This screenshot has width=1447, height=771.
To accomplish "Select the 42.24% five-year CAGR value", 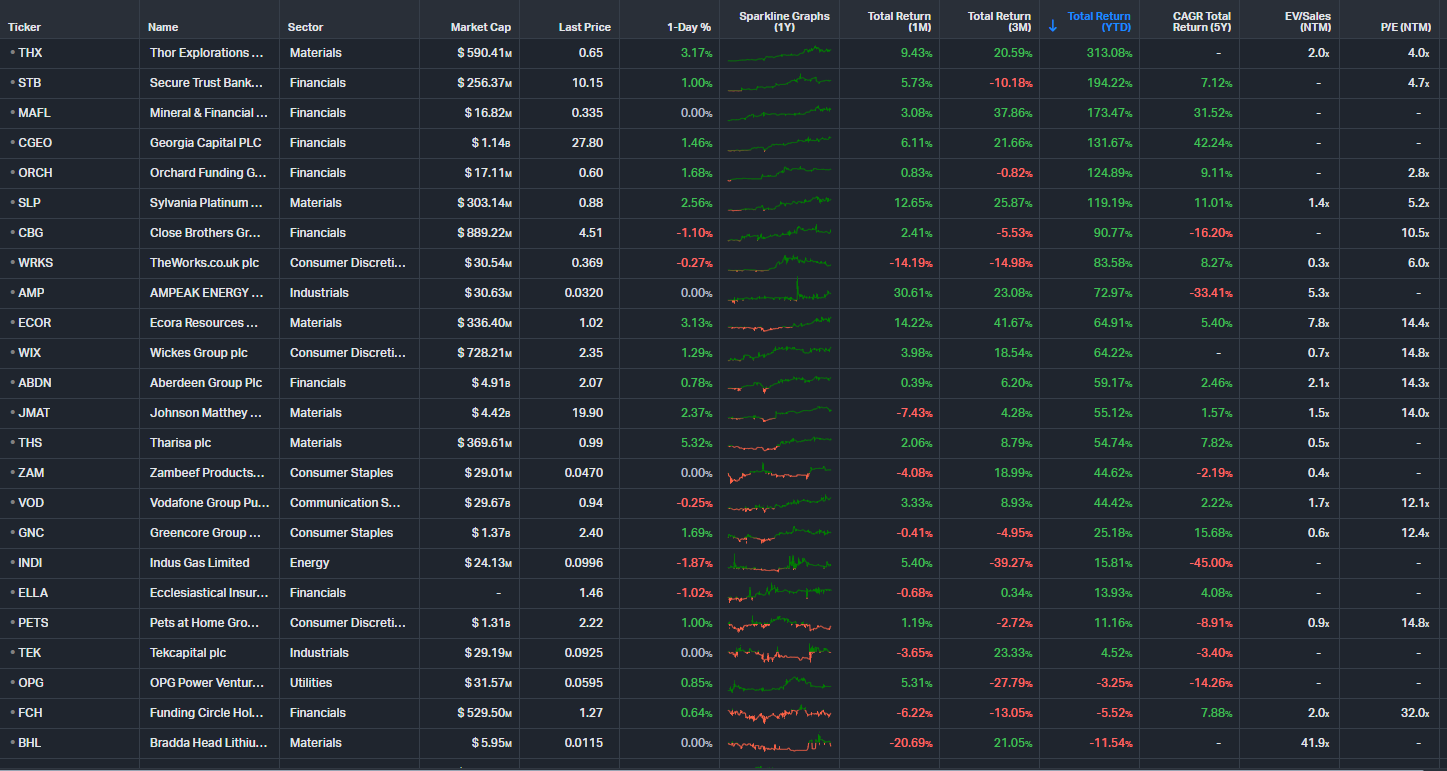I will tap(1214, 143).
